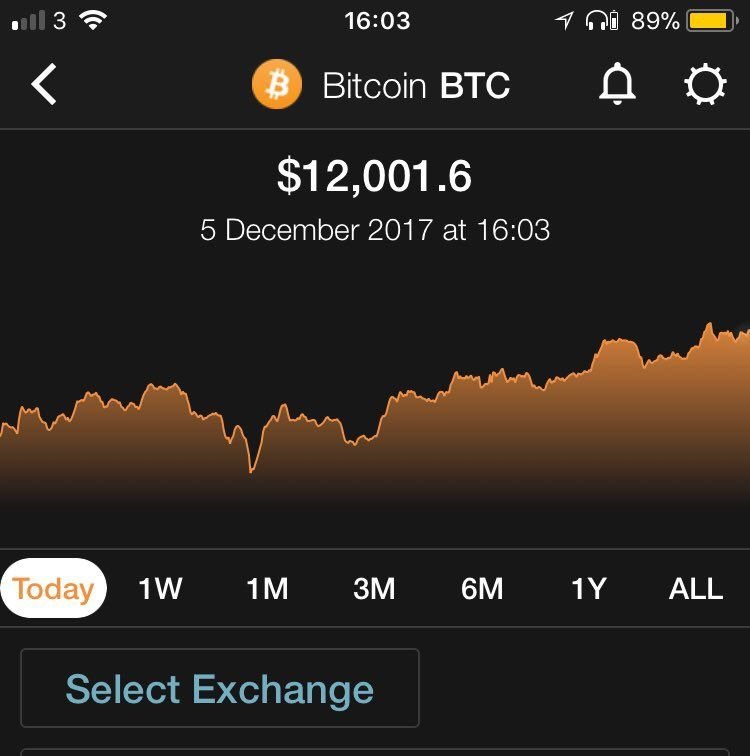The width and height of the screenshot is (750, 756).
Task: Select the Today time range
Action: tap(54, 588)
